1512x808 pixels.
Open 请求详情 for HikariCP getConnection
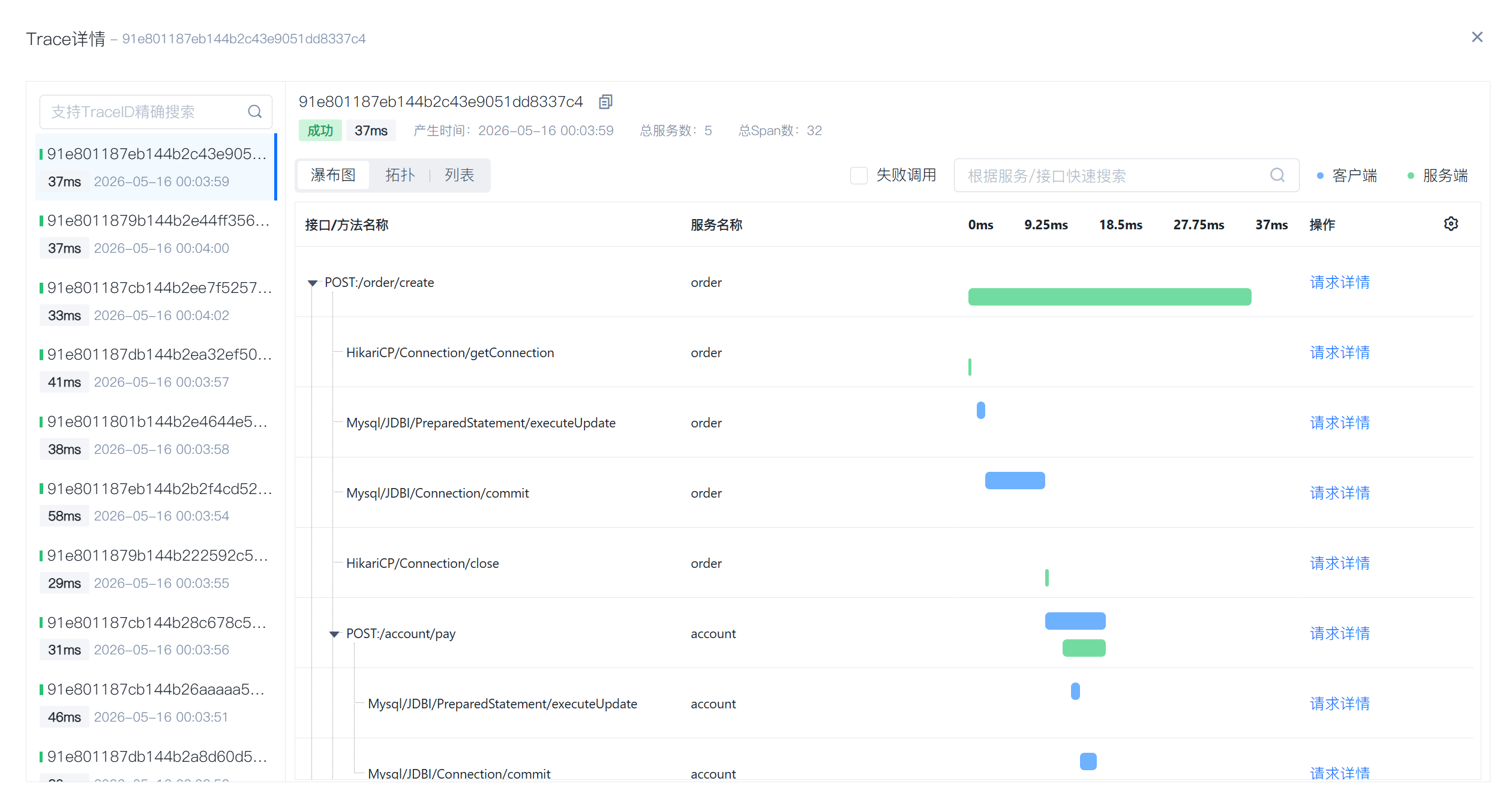pyautogui.click(x=1340, y=352)
